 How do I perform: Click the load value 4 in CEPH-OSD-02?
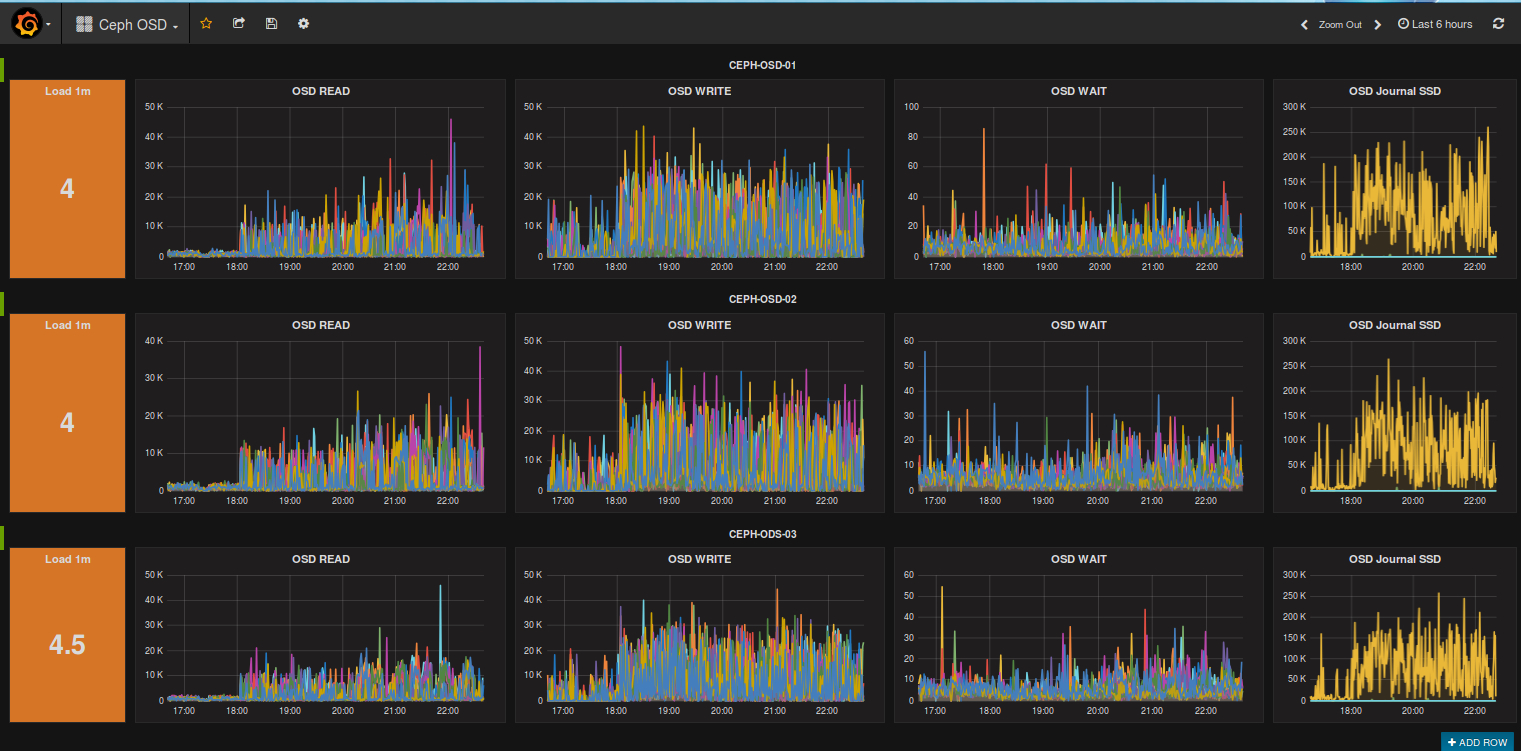coord(67,422)
